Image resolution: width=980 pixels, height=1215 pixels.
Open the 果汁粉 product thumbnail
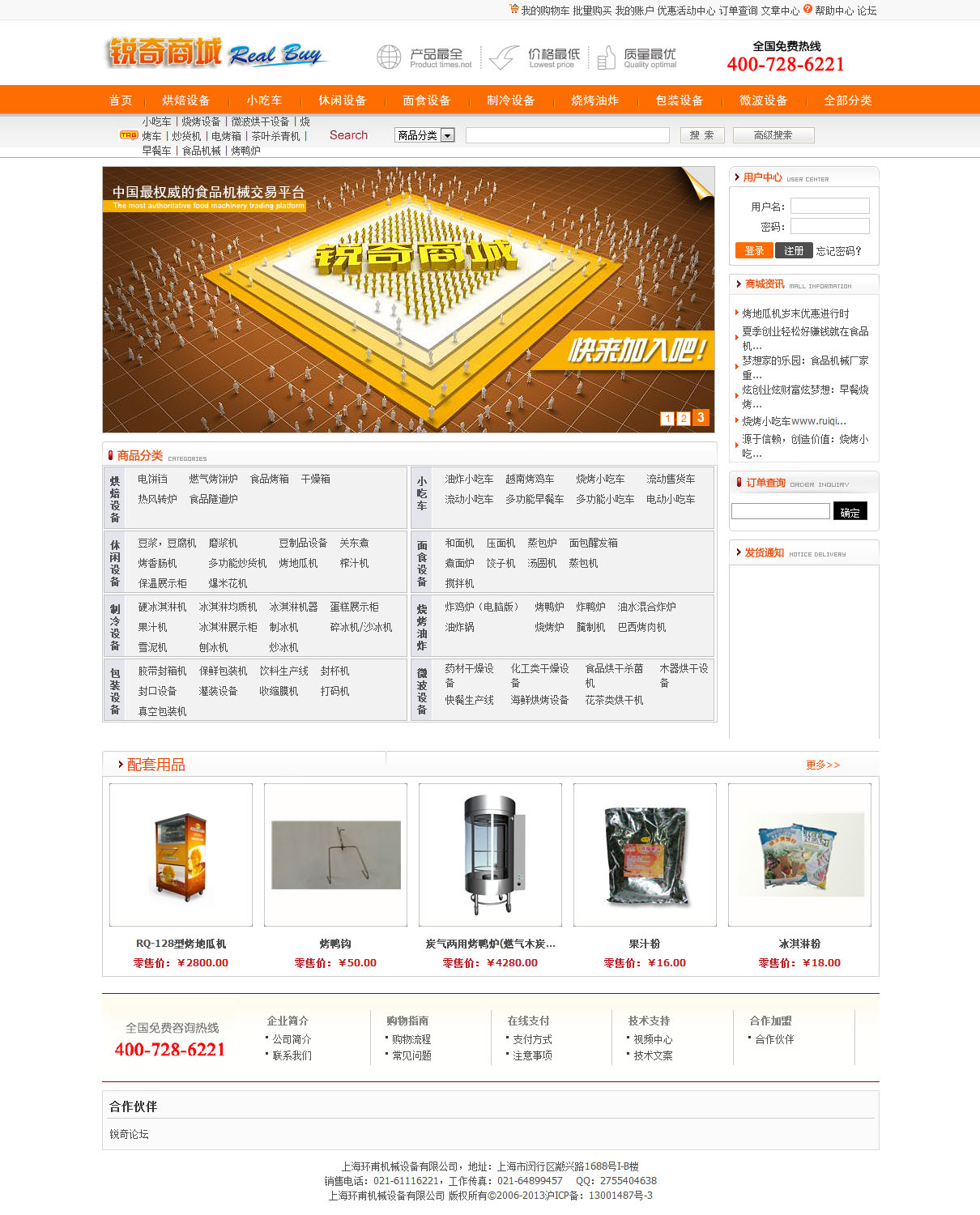(645, 855)
